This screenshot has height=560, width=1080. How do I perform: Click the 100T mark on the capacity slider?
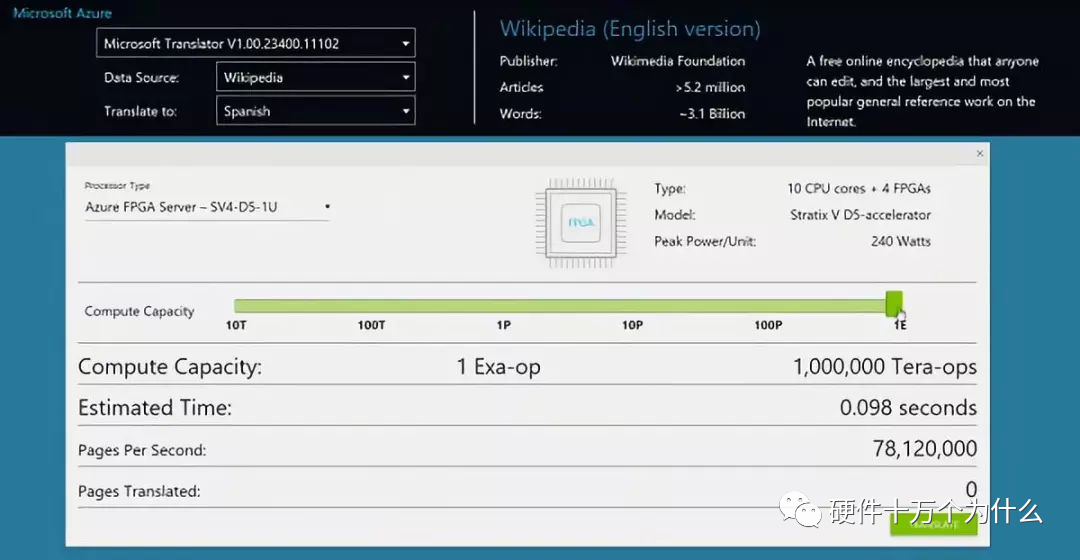[x=371, y=325]
